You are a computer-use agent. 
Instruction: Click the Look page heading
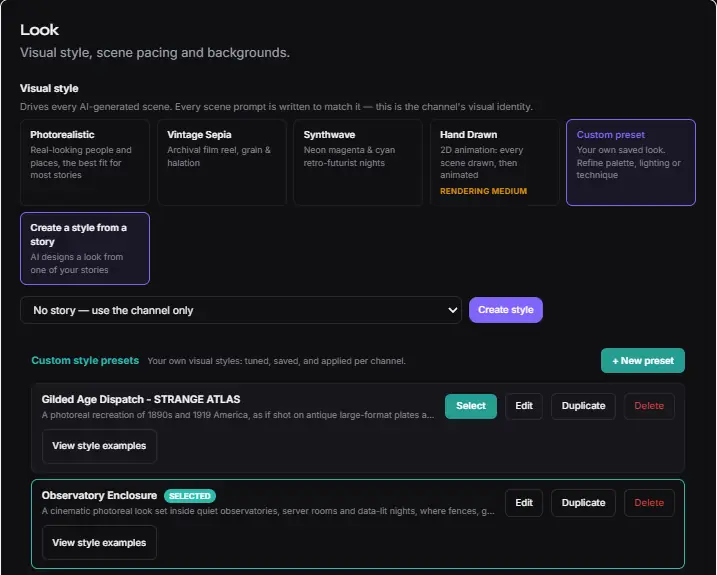[39, 30]
